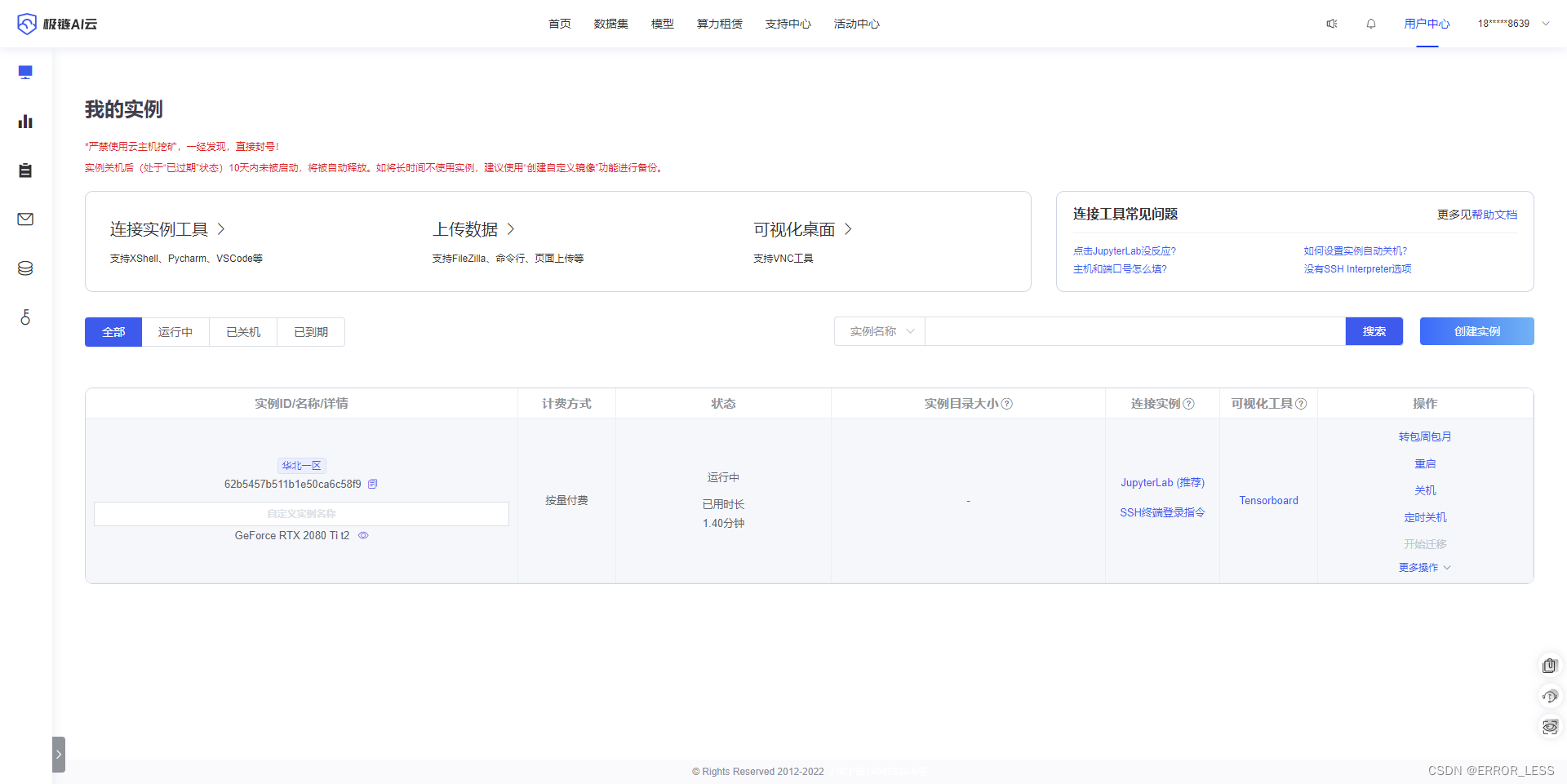Open SSH终端登录指令 link

(1162, 513)
